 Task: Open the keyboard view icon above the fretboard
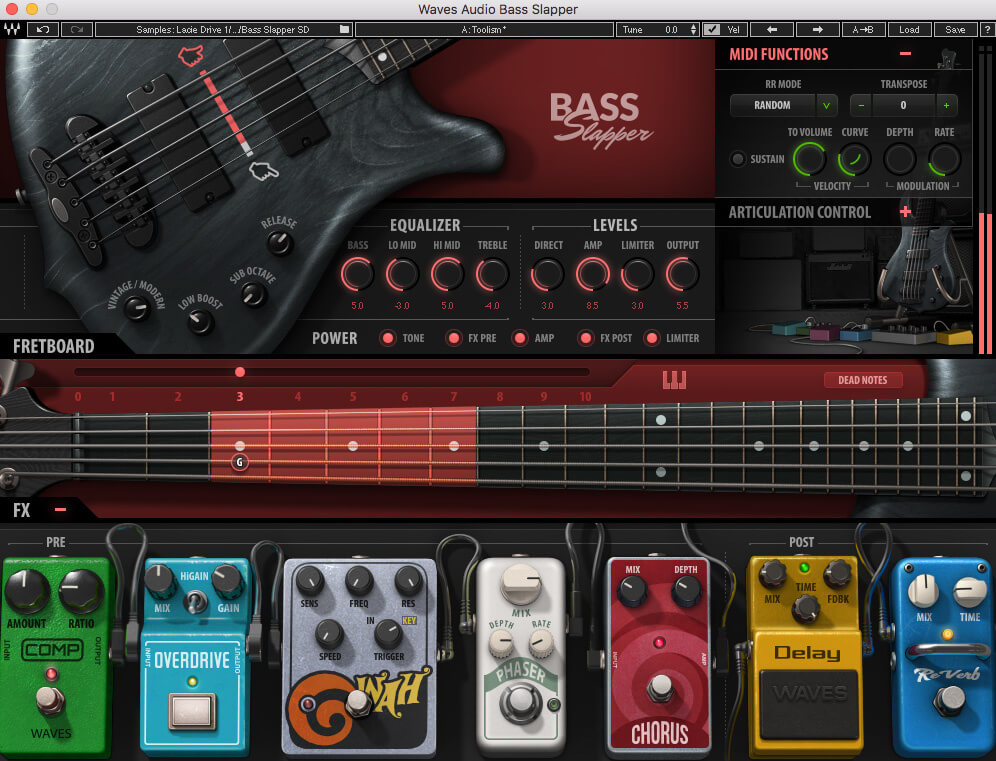coord(674,380)
